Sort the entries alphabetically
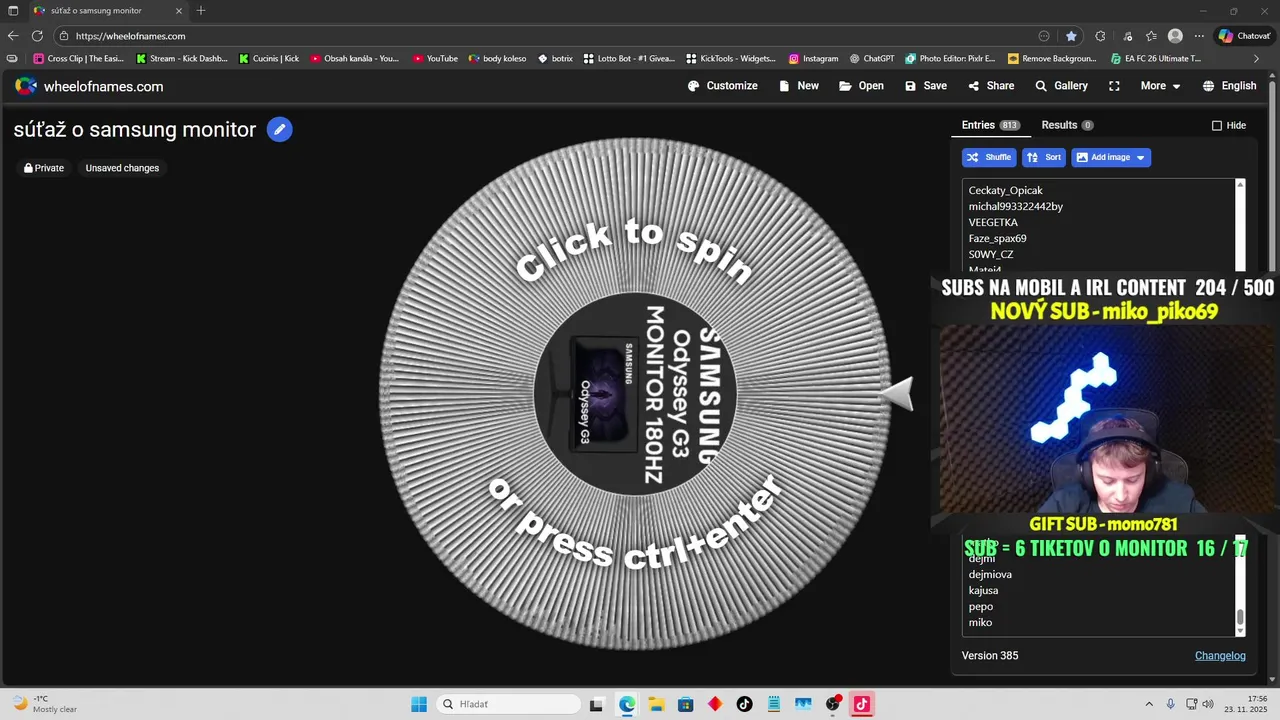Screen dimensions: 1280x720 [1044, 157]
